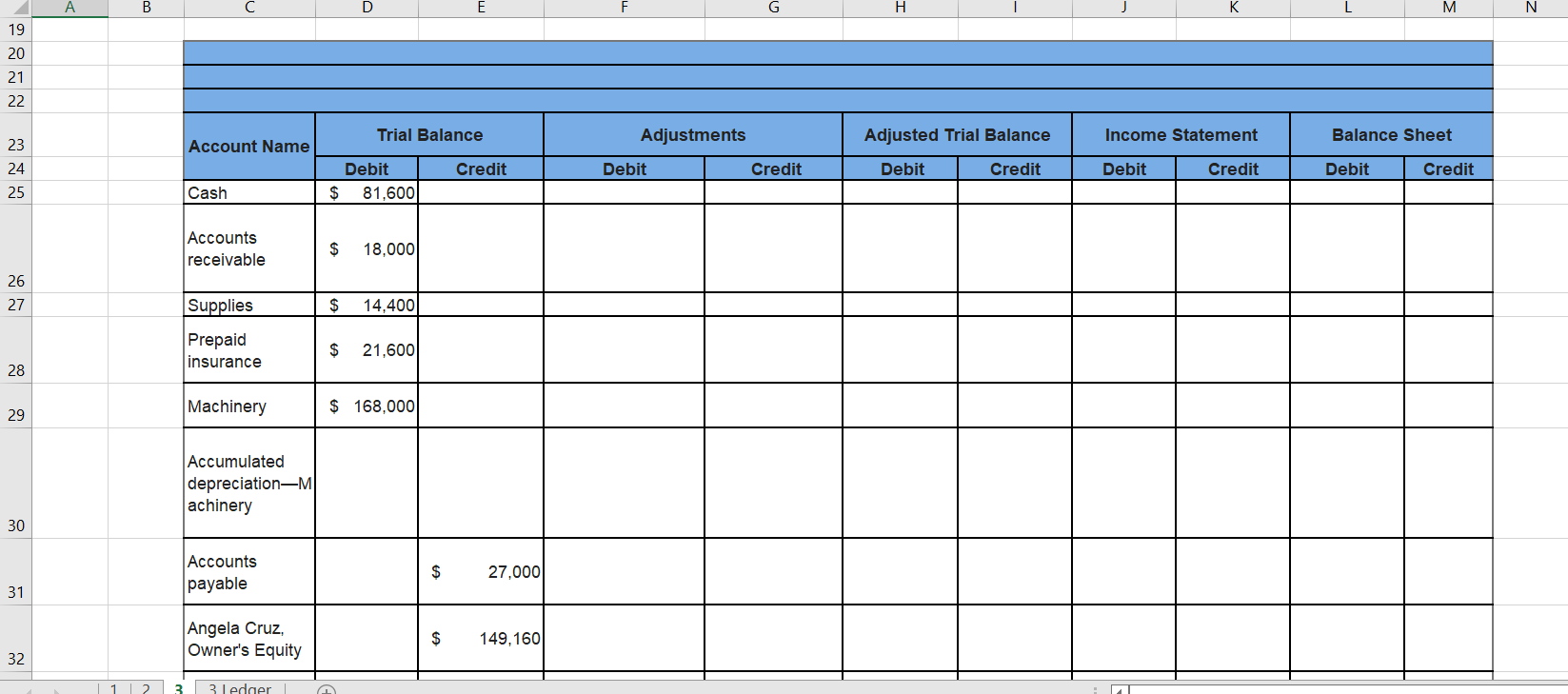Screen dimensions: 1568x694
Task: Select the $149,160 credit value
Action: [x=481, y=638]
